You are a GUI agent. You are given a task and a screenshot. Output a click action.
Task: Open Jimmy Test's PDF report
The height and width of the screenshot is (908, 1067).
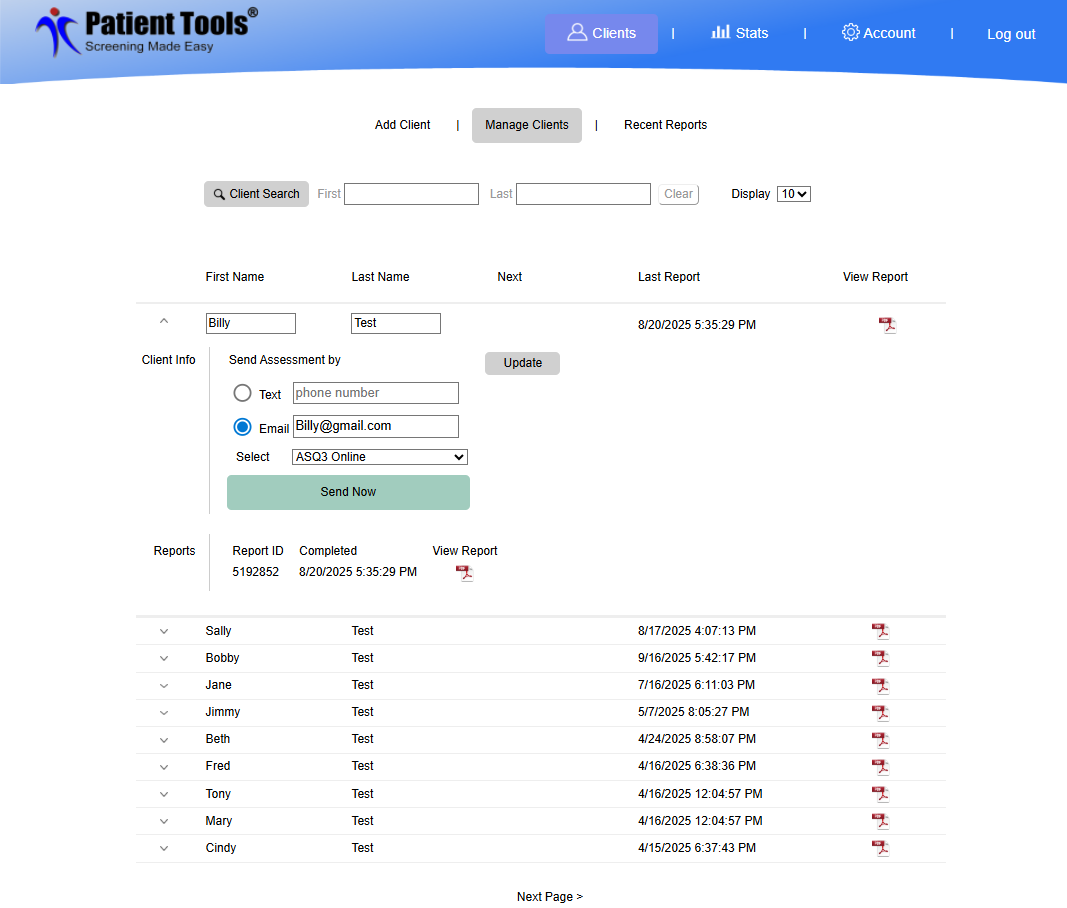pyautogui.click(x=880, y=712)
